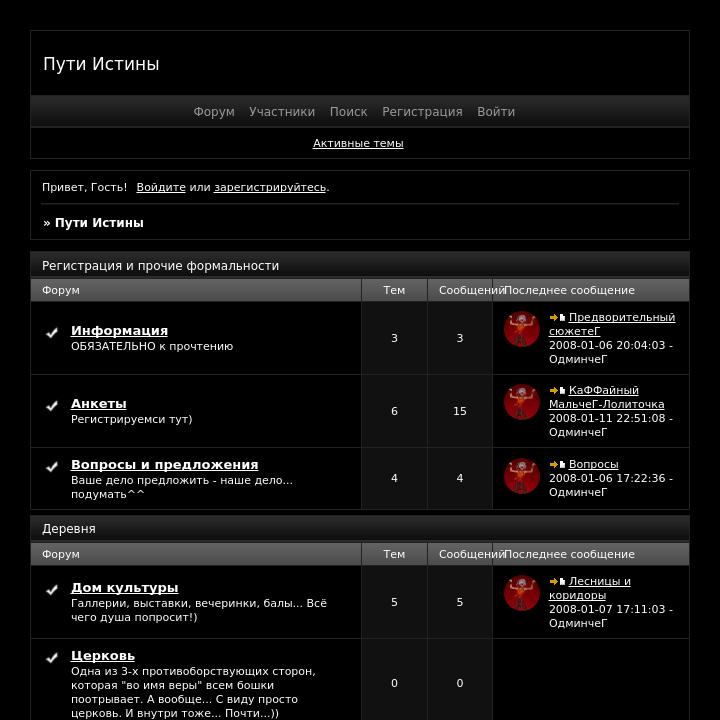
Task: Open the Анкеты forum
Action: point(99,404)
